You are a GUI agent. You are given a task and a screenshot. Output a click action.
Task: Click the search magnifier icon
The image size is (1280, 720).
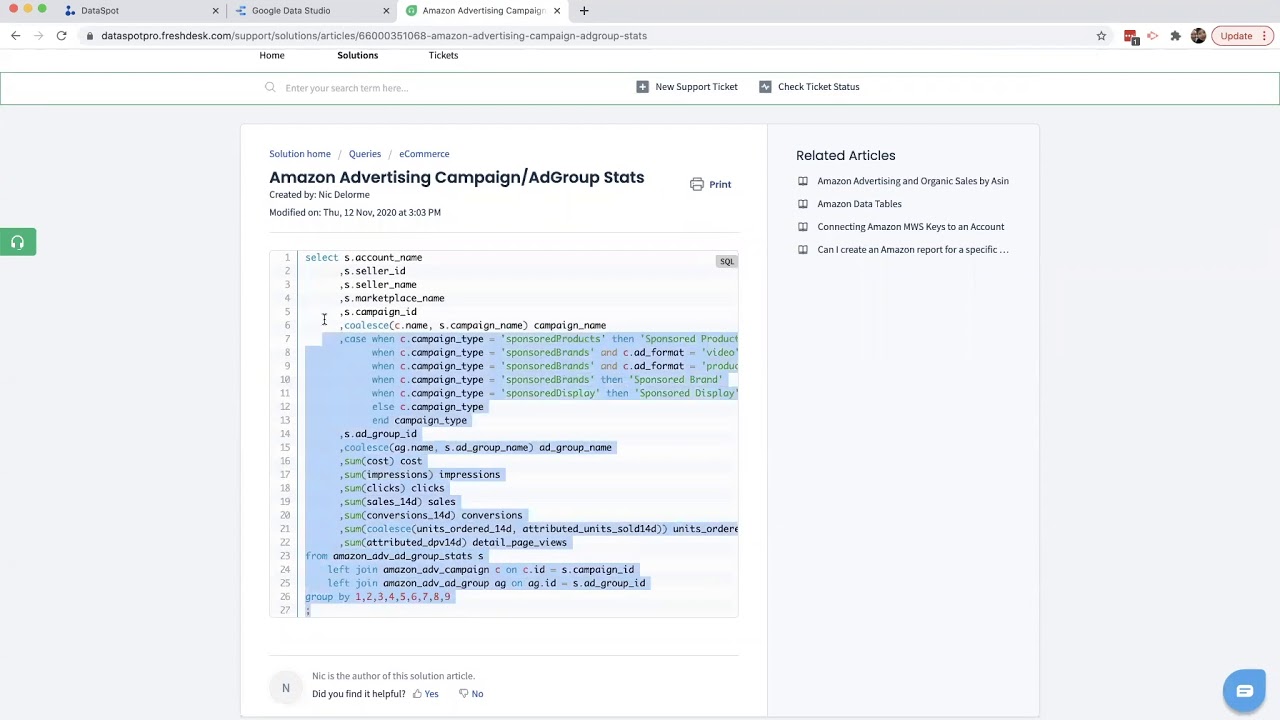[270, 88]
